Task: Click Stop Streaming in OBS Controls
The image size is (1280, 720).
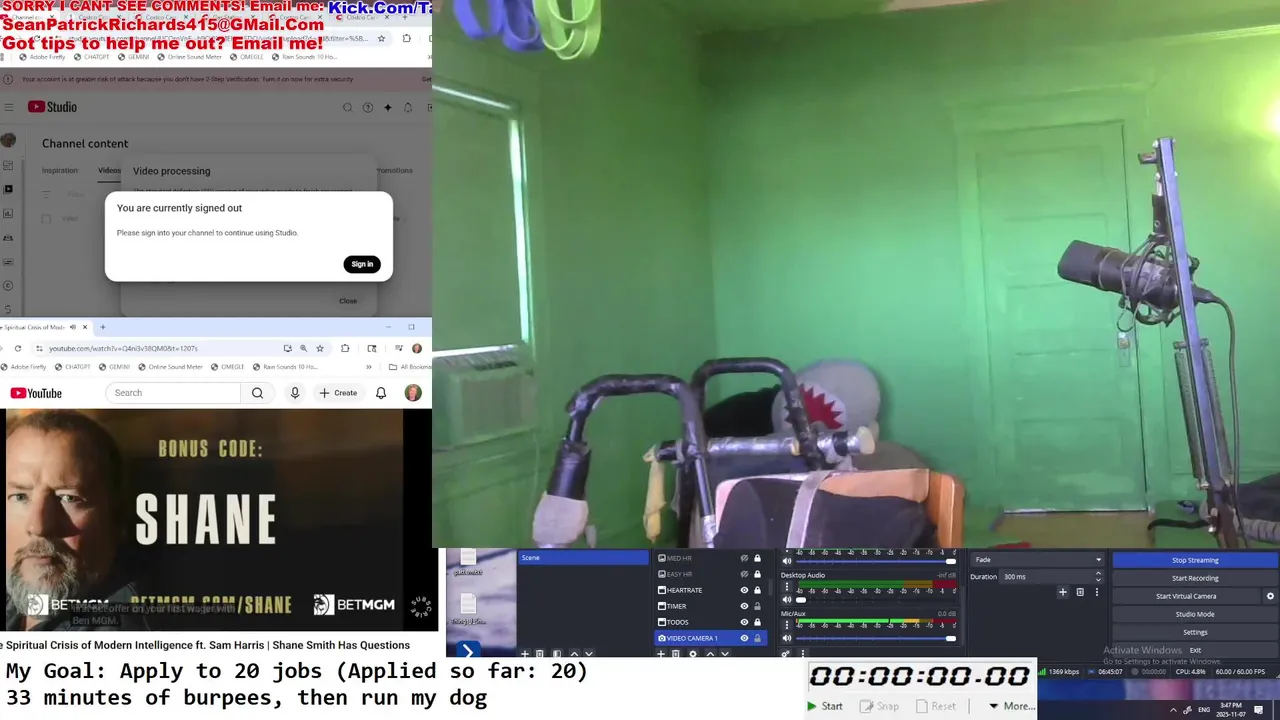Action: pyautogui.click(x=1195, y=560)
